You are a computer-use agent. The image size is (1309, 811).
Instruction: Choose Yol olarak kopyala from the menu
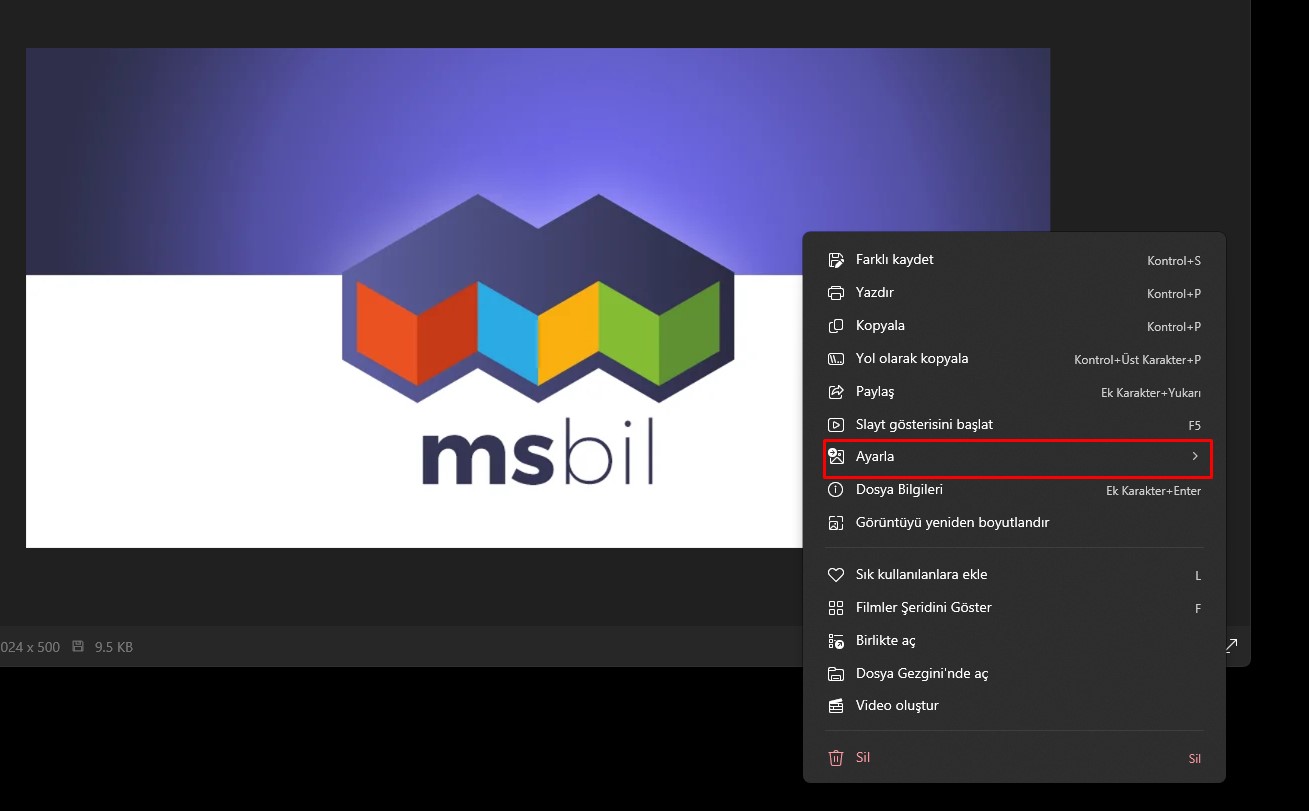1015,359
